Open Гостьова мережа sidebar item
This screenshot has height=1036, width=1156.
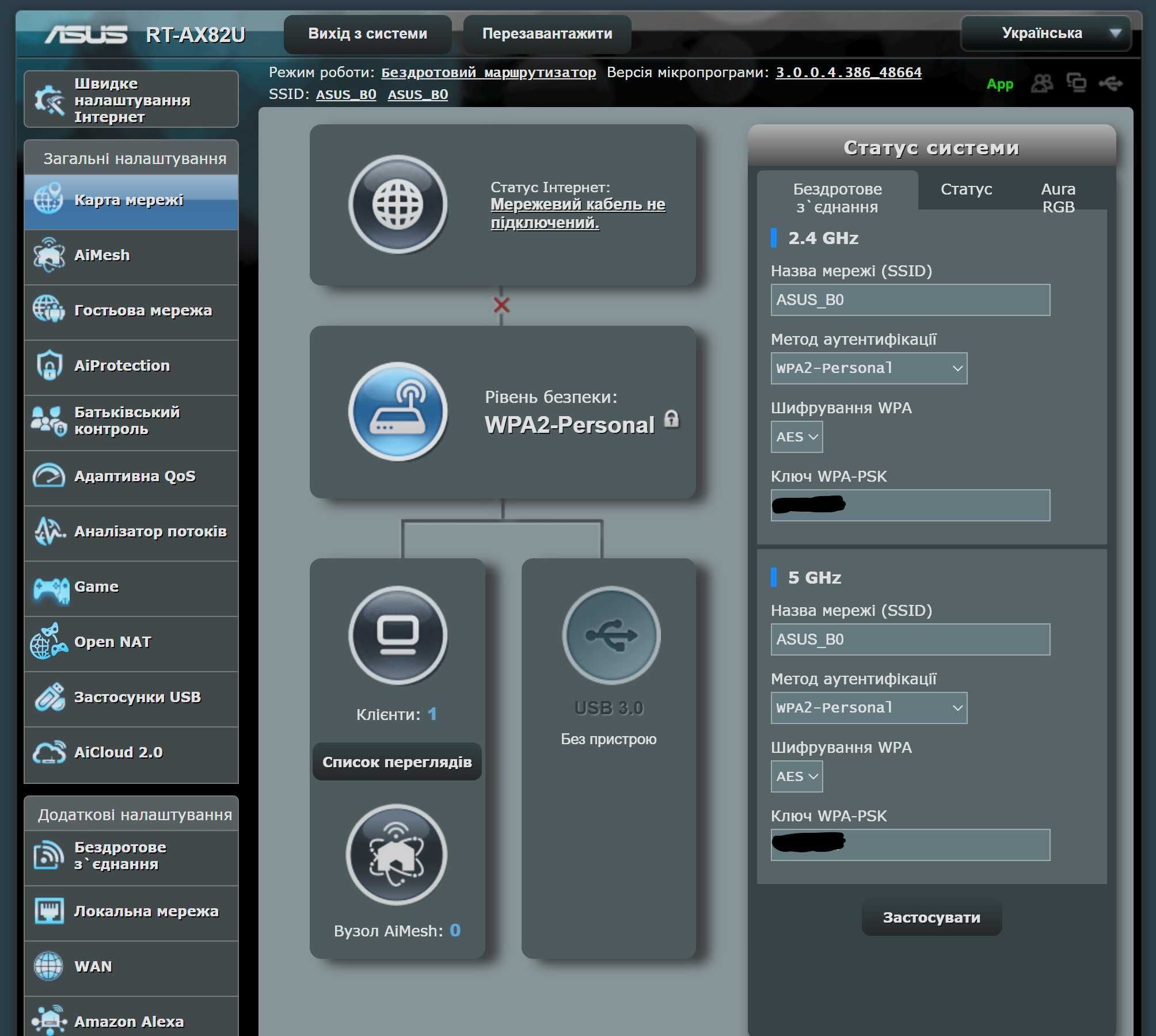click(131, 312)
